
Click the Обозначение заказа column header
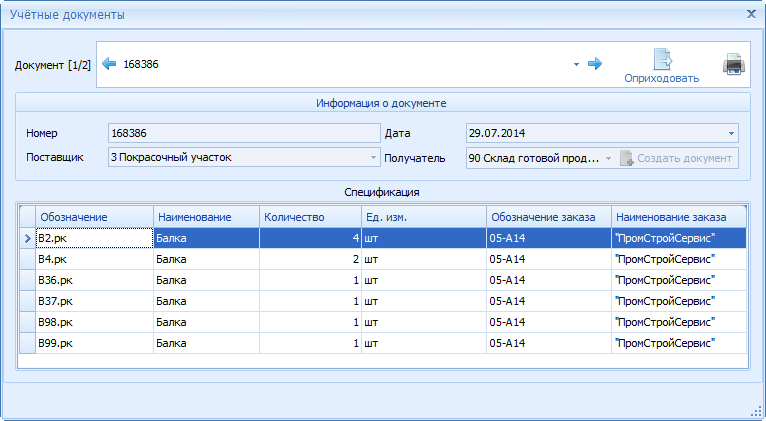[x=548, y=217]
